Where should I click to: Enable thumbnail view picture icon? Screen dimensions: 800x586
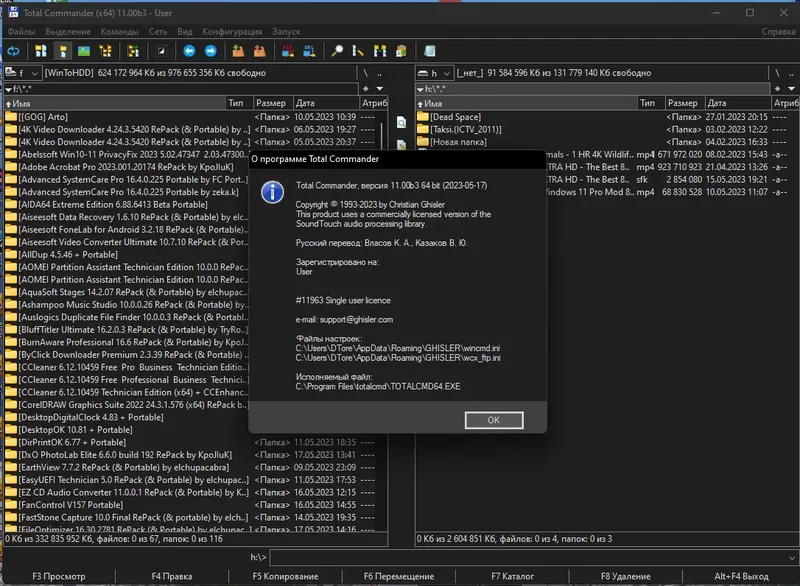(x=84, y=51)
